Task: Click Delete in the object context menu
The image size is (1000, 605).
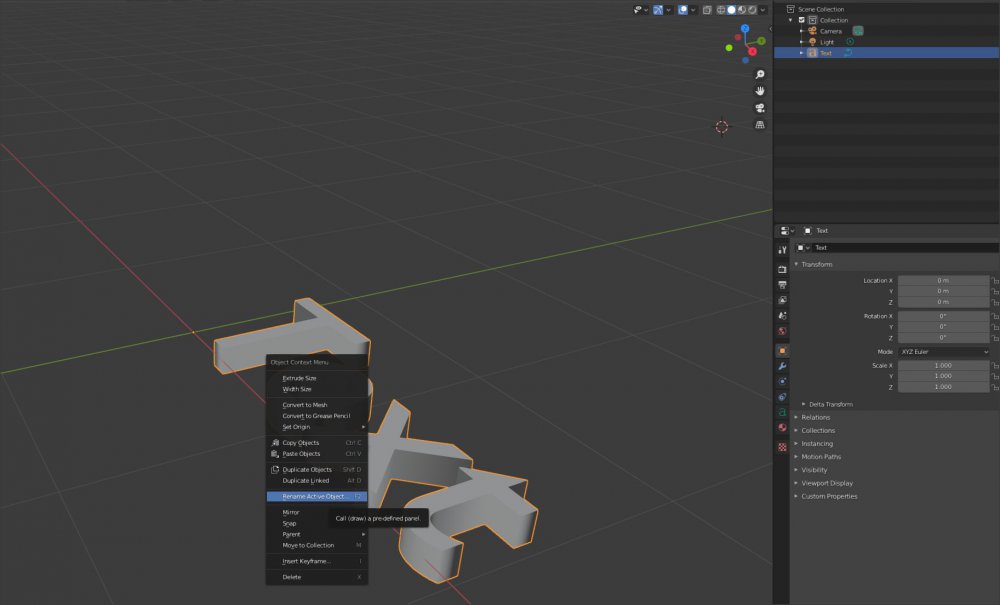Action: coord(291,577)
